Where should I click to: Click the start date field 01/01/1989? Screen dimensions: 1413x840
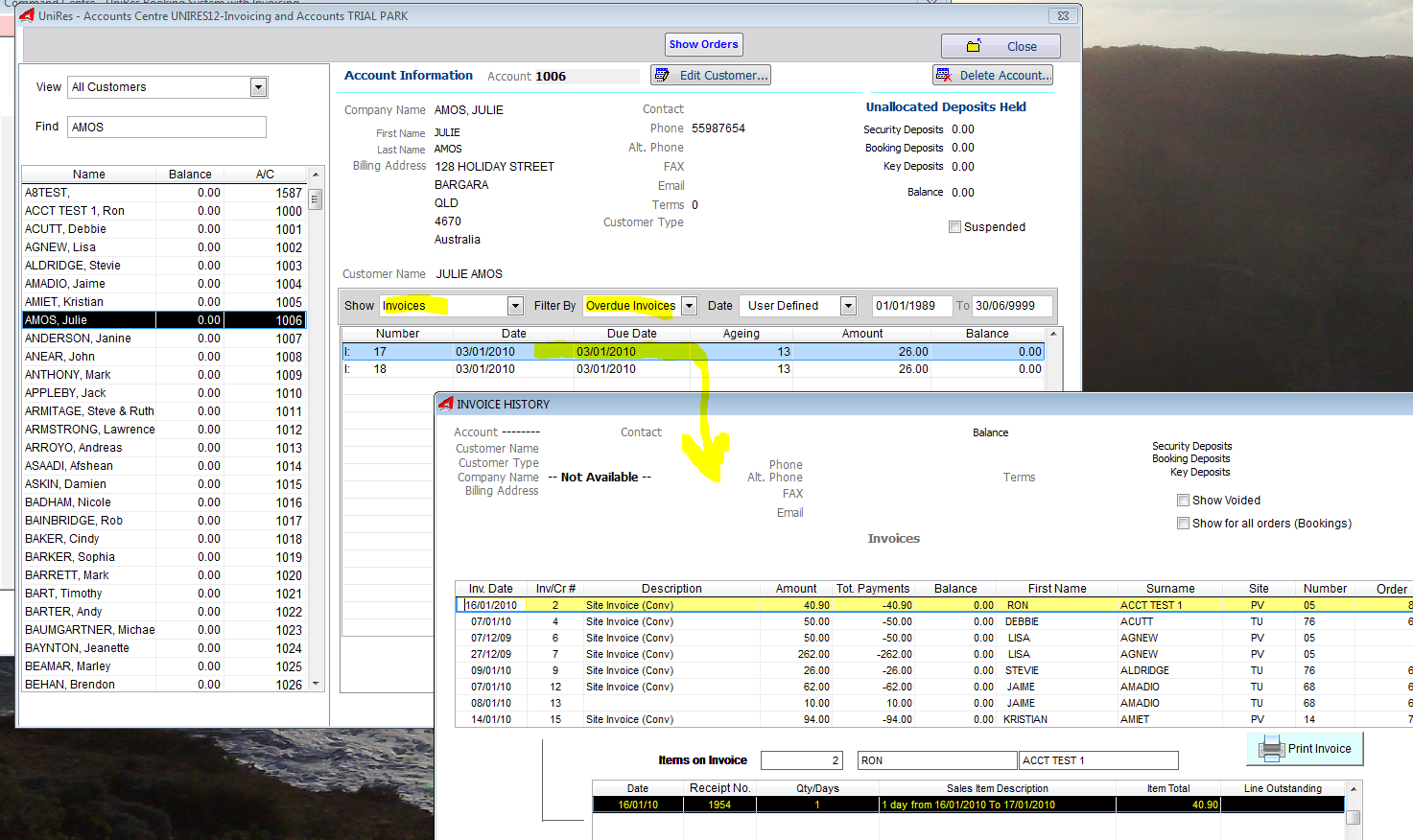(911, 306)
